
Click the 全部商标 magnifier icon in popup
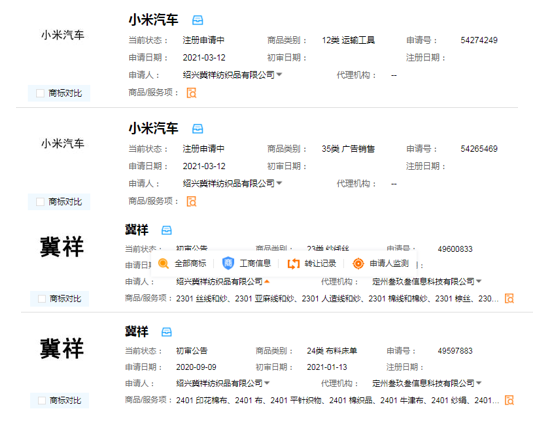[163, 264]
